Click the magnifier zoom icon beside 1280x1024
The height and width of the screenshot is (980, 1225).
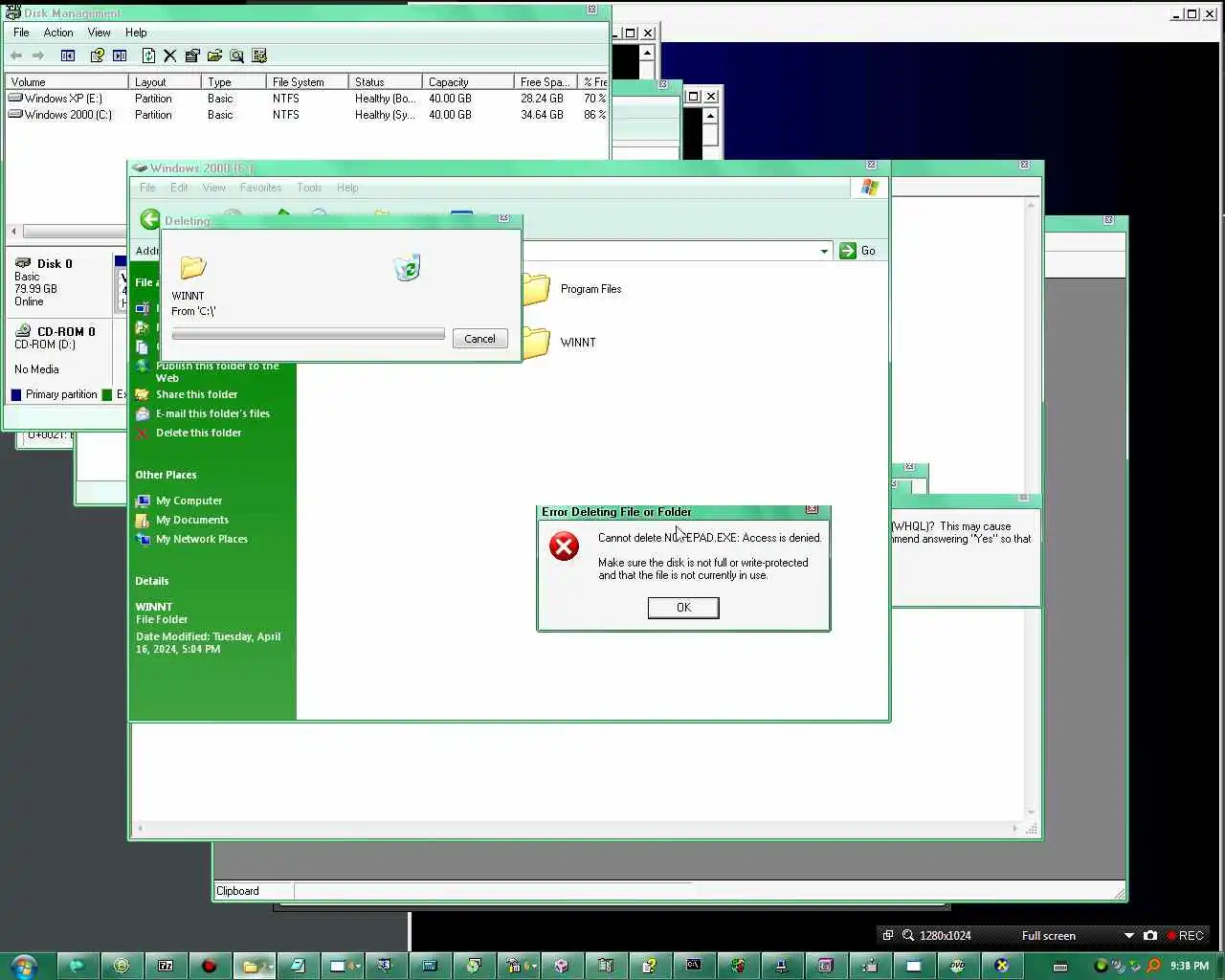[907, 935]
